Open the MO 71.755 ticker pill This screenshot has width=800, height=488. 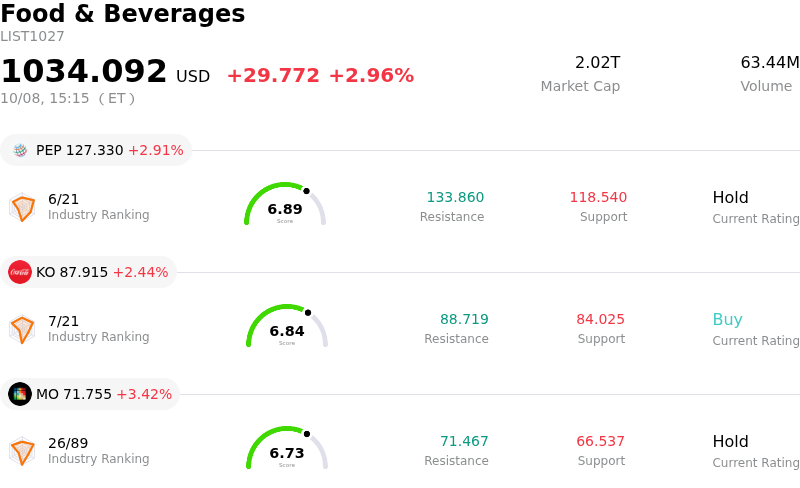click(90, 394)
